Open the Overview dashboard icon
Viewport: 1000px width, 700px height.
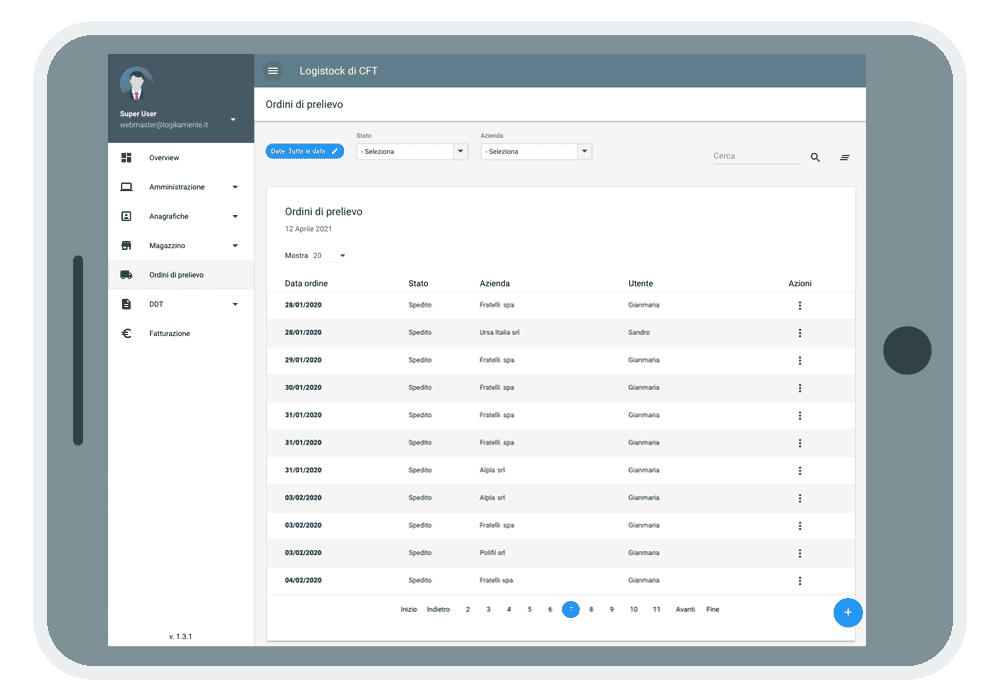click(x=126, y=157)
